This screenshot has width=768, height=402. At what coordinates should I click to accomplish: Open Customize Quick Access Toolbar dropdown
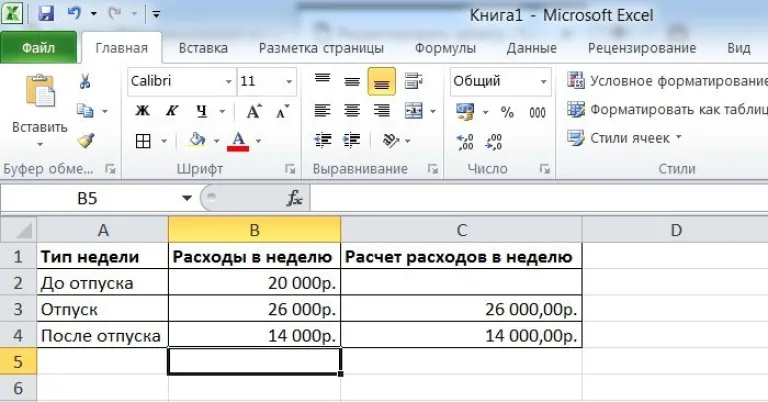[156, 14]
